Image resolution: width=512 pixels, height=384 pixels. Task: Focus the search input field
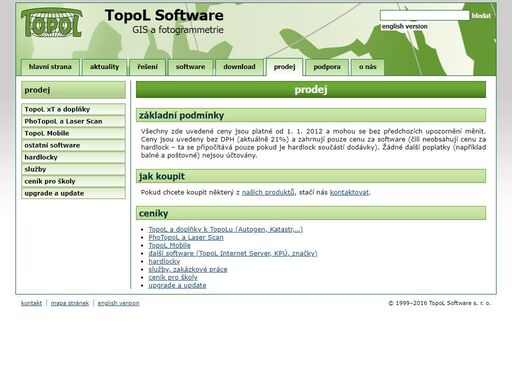[425, 15]
